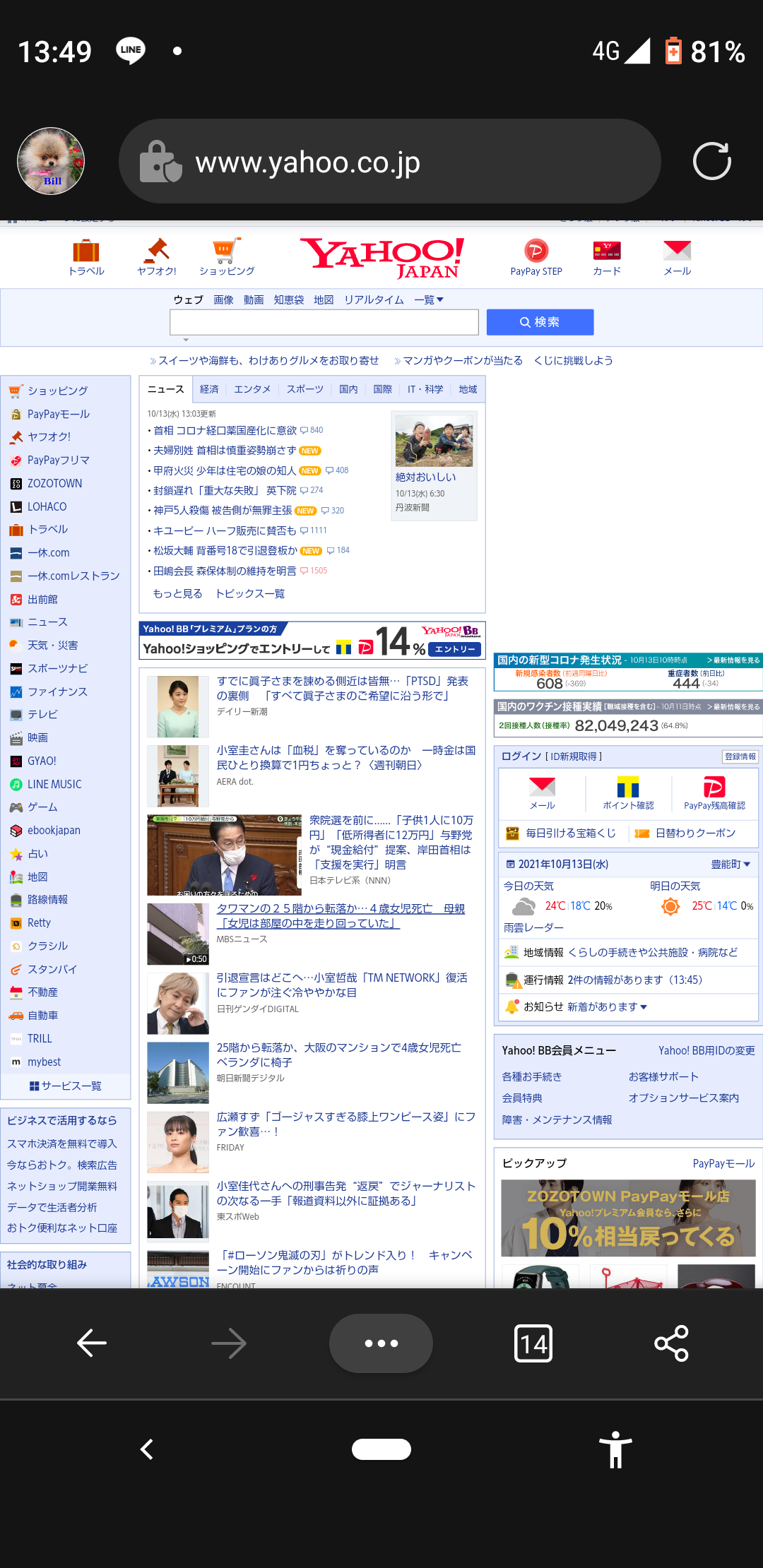The image size is (763, 1568).
Task: Open ZOZOTOWN PayPayモール店 pickup banner
Action: point(628,1218)
